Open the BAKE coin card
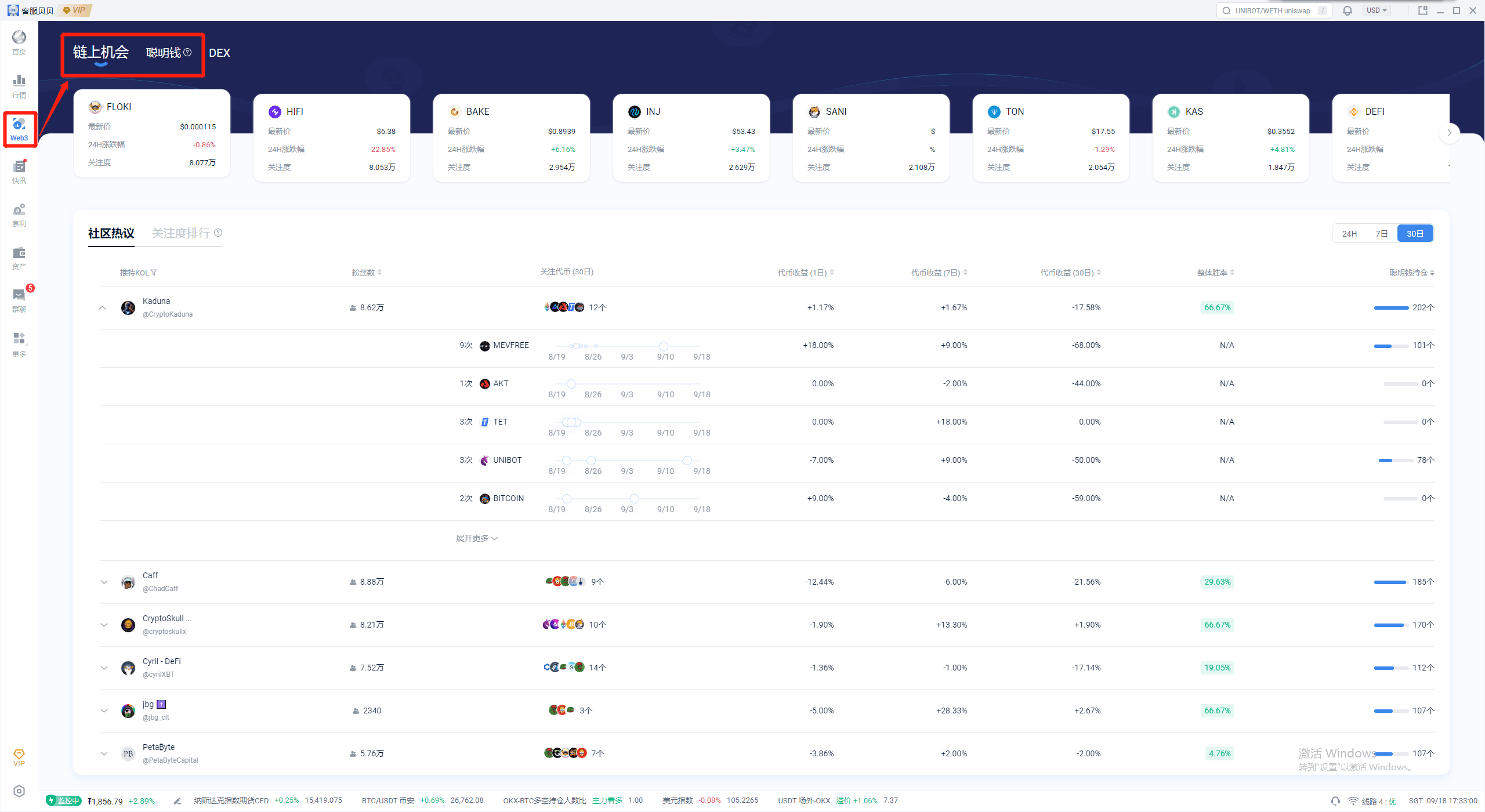 coord(512,138)
